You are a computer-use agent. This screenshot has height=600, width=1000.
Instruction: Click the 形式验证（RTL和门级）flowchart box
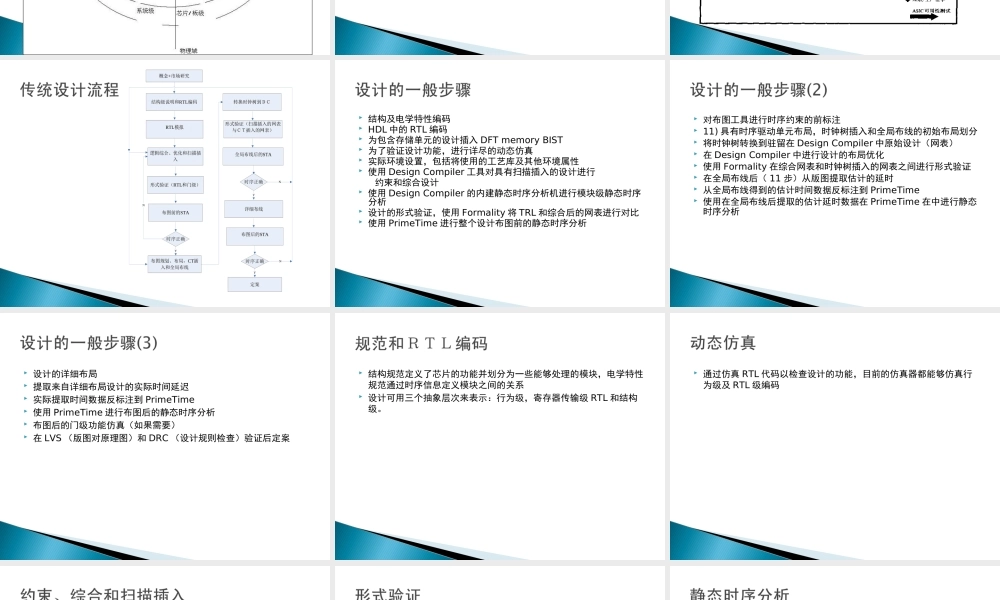pos(175,184)
